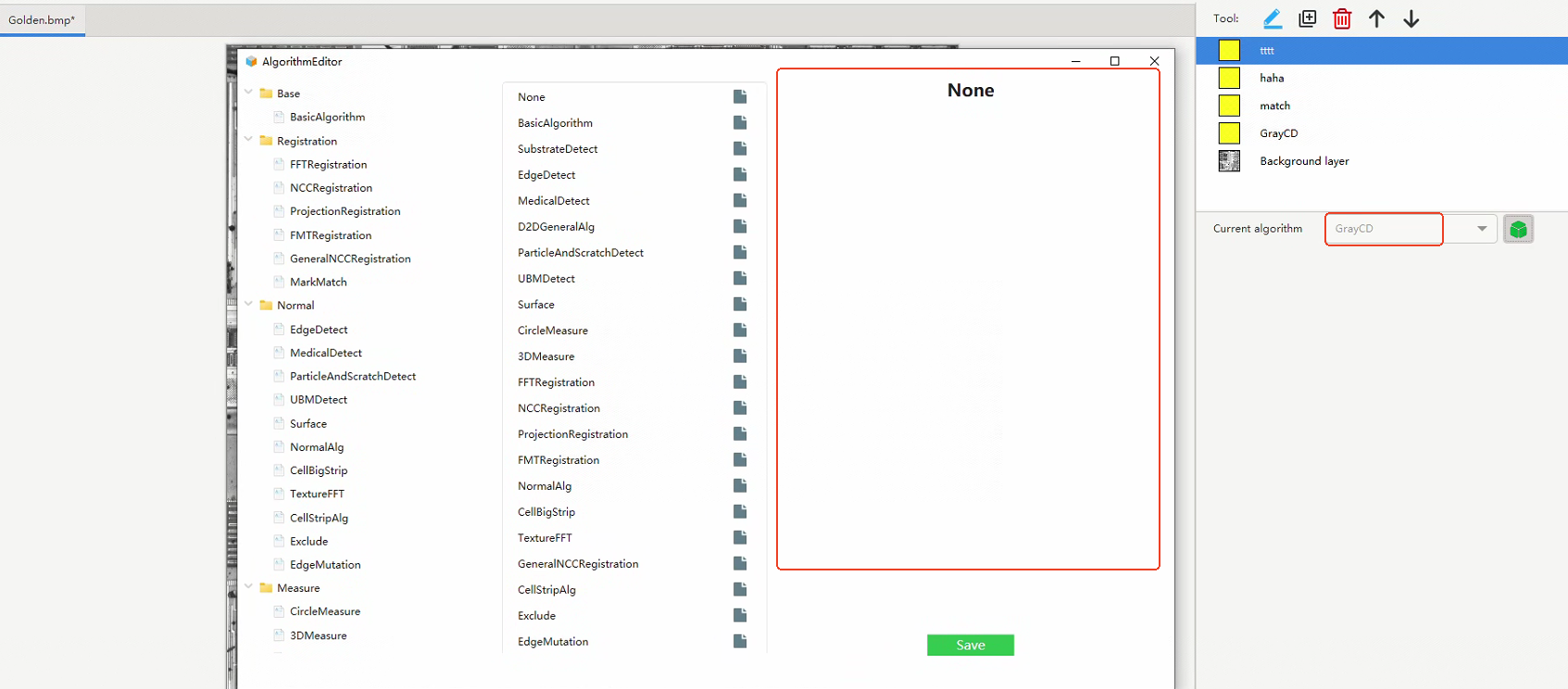Switch to the Golden.bmp tab
The height and width of the screenshot is (689, 1568).
[42, 20]
